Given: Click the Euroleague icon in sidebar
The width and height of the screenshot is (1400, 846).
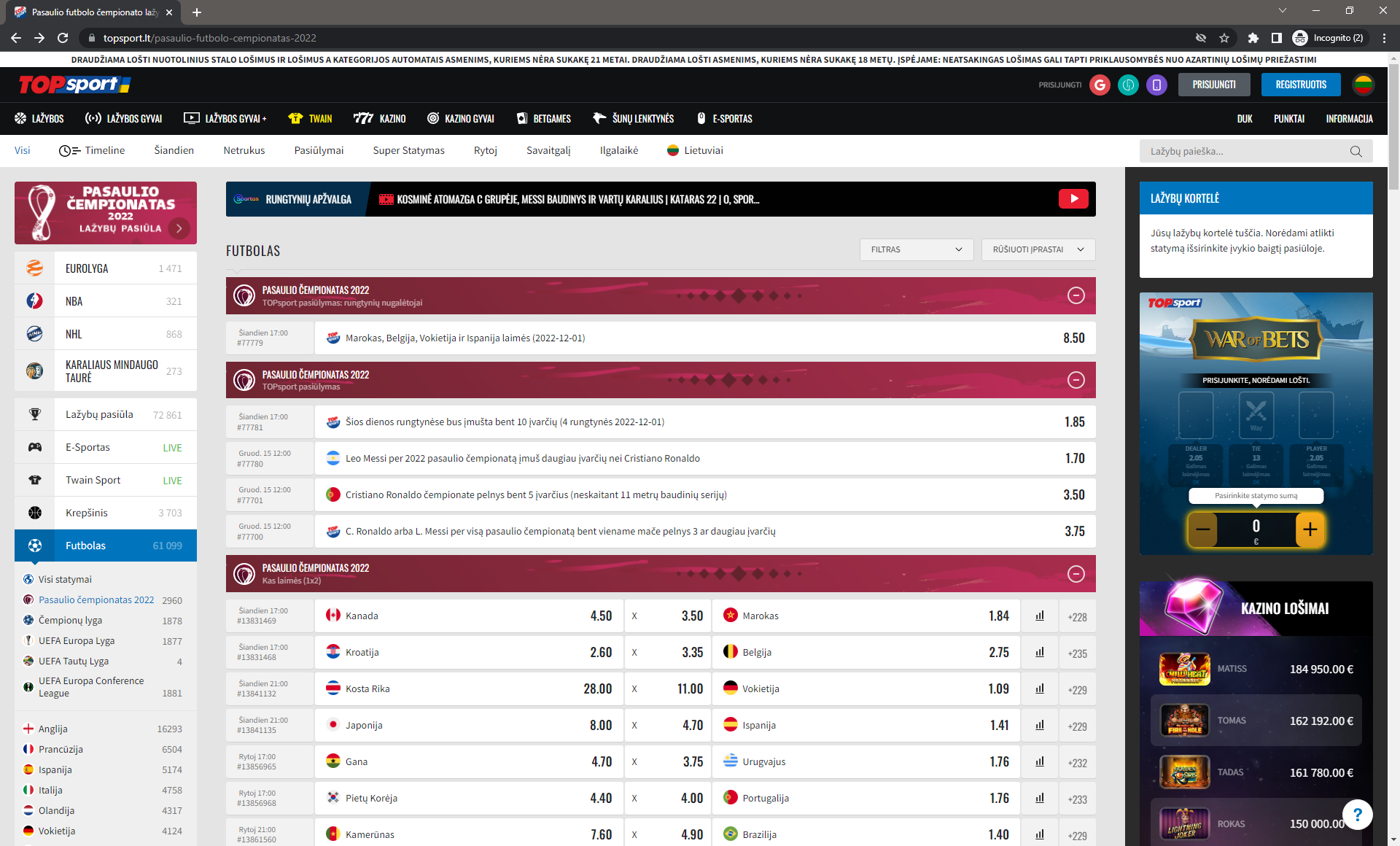Looking at the screenshot, I should pos(34,268).
